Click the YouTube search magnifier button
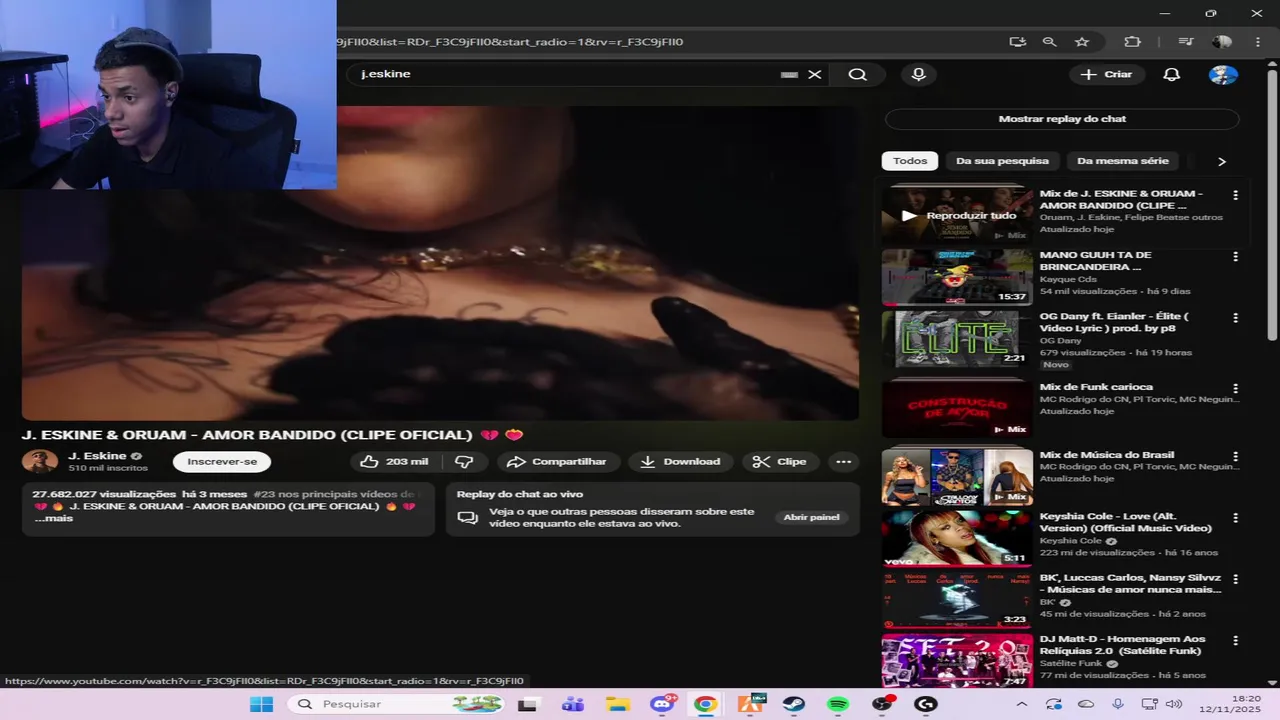This screenshot has height=720, width=1280. coord(857,74)
